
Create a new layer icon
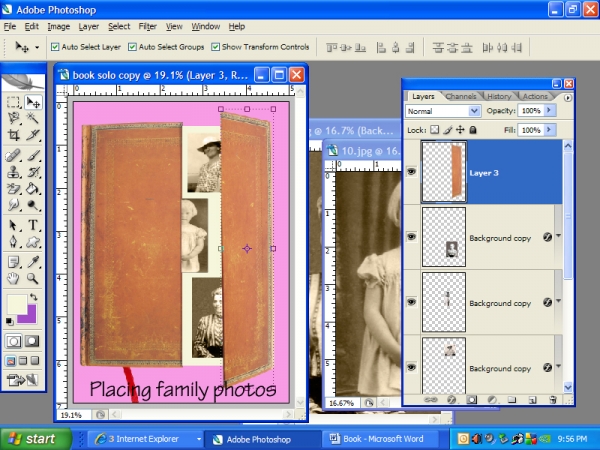[x=532, y=400]
